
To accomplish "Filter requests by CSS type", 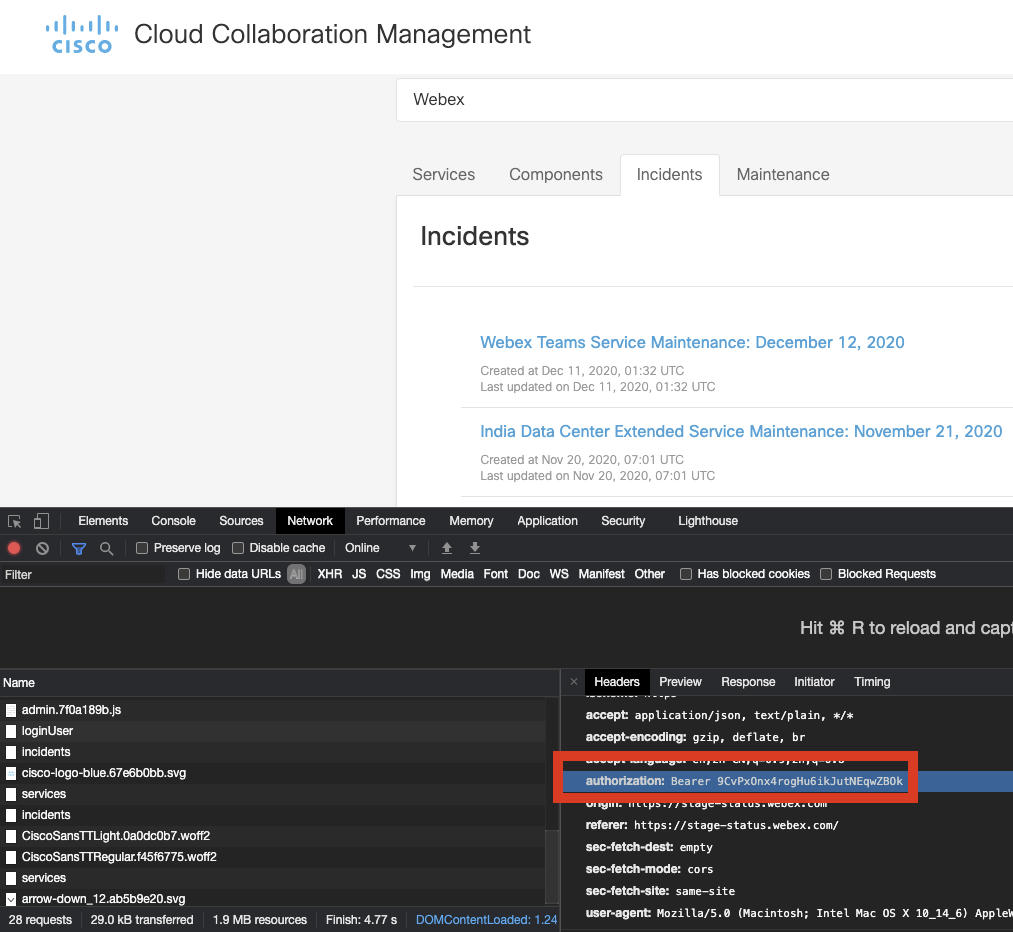I will 388,574.
